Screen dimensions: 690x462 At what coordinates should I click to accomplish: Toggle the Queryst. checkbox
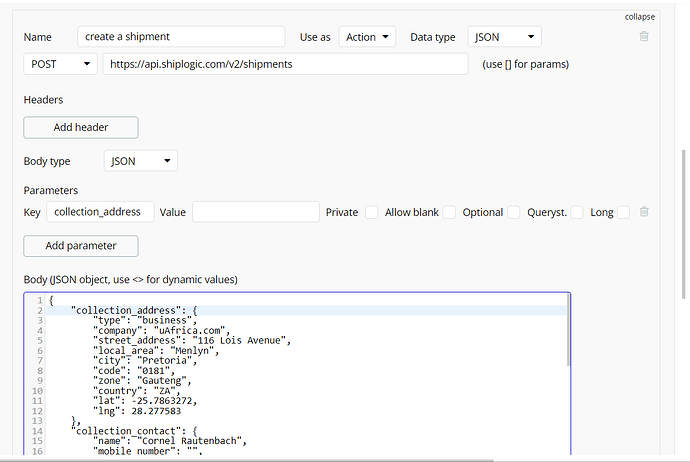coord(577,212)
